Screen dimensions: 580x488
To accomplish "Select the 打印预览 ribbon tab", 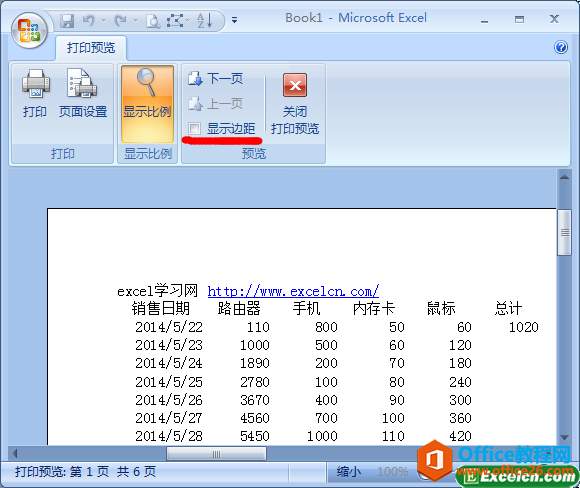I will 91,48.
